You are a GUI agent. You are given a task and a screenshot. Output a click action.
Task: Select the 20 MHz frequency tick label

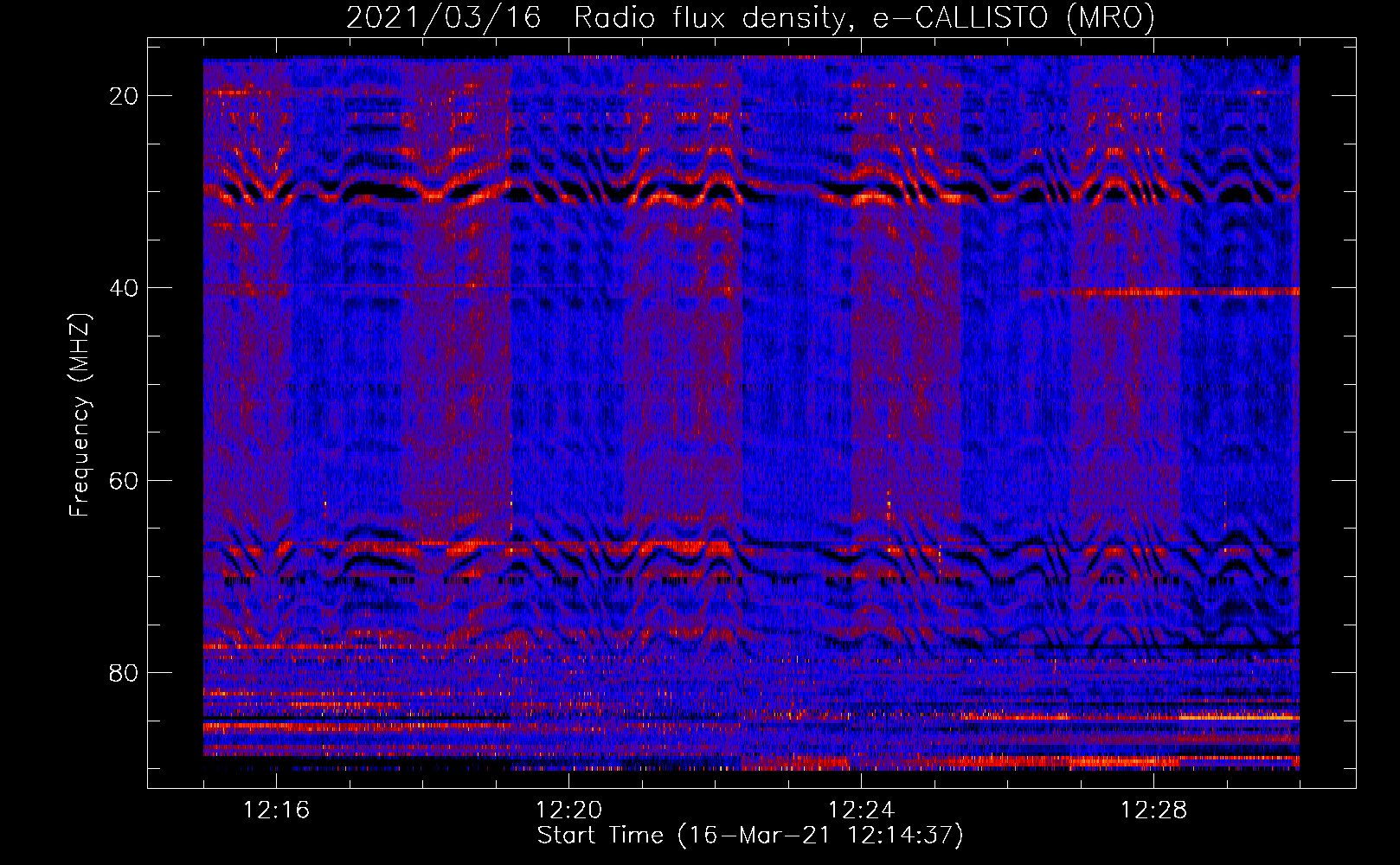(124, 96)
